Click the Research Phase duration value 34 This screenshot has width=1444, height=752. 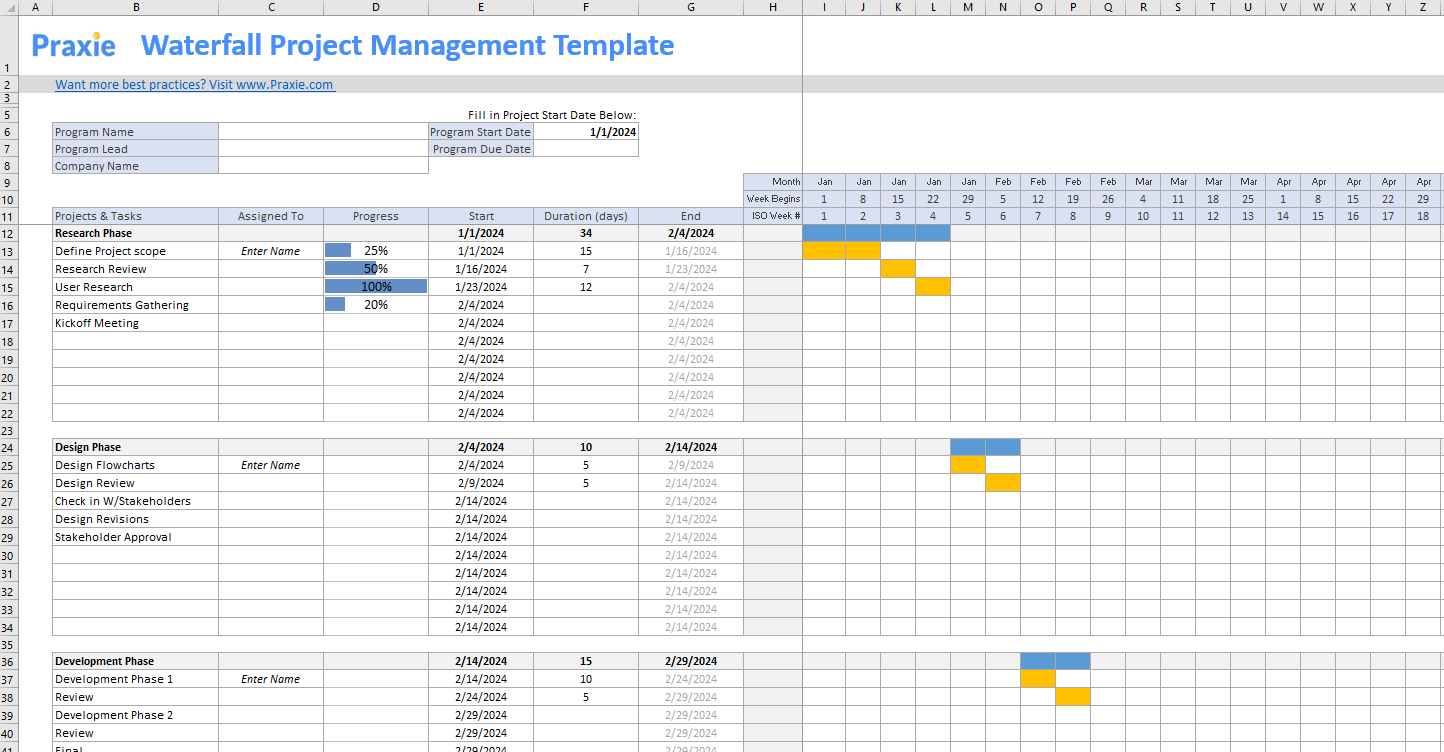585,233
